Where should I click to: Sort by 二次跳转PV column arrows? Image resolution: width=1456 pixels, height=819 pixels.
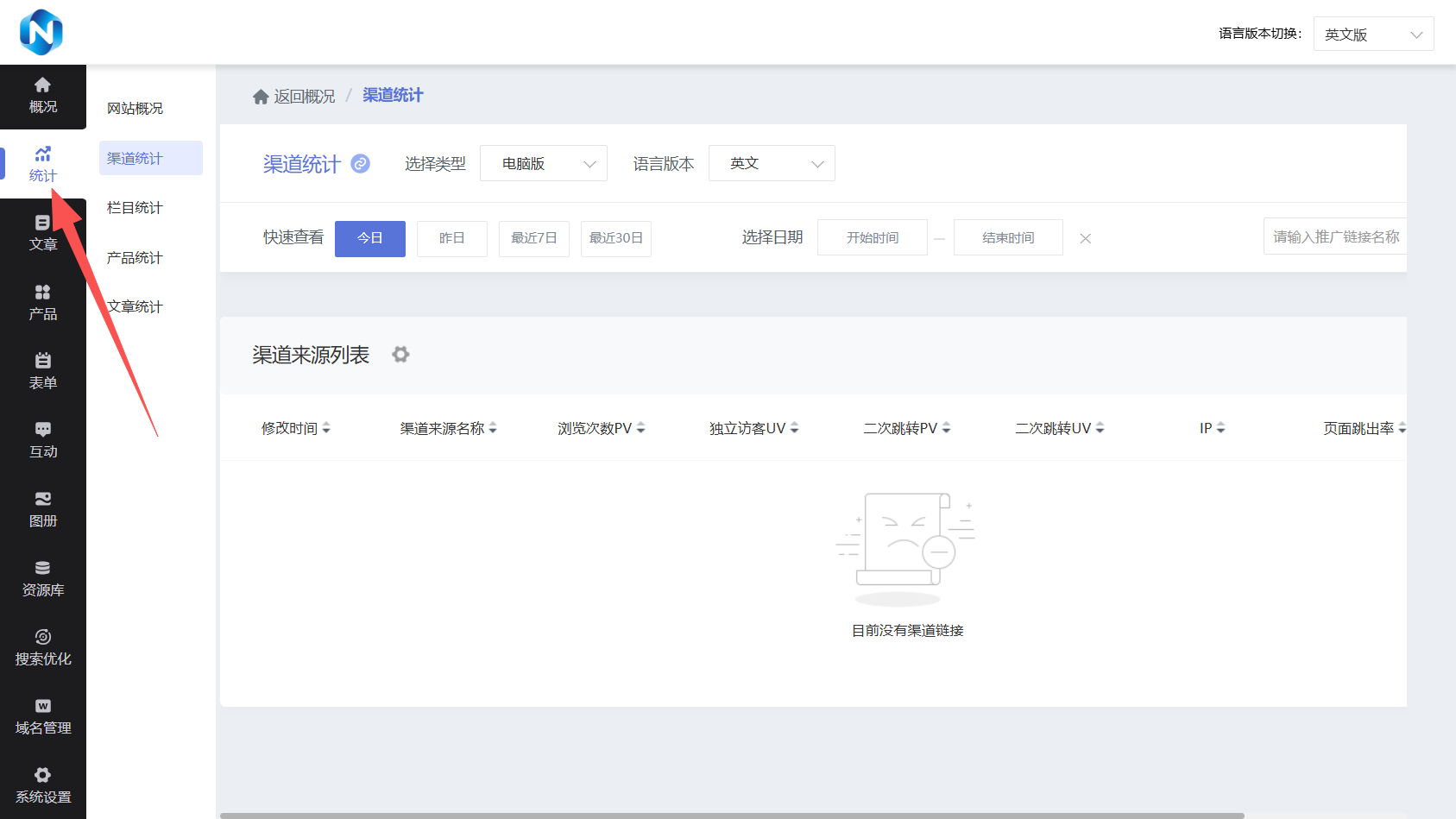coord(947,428)
